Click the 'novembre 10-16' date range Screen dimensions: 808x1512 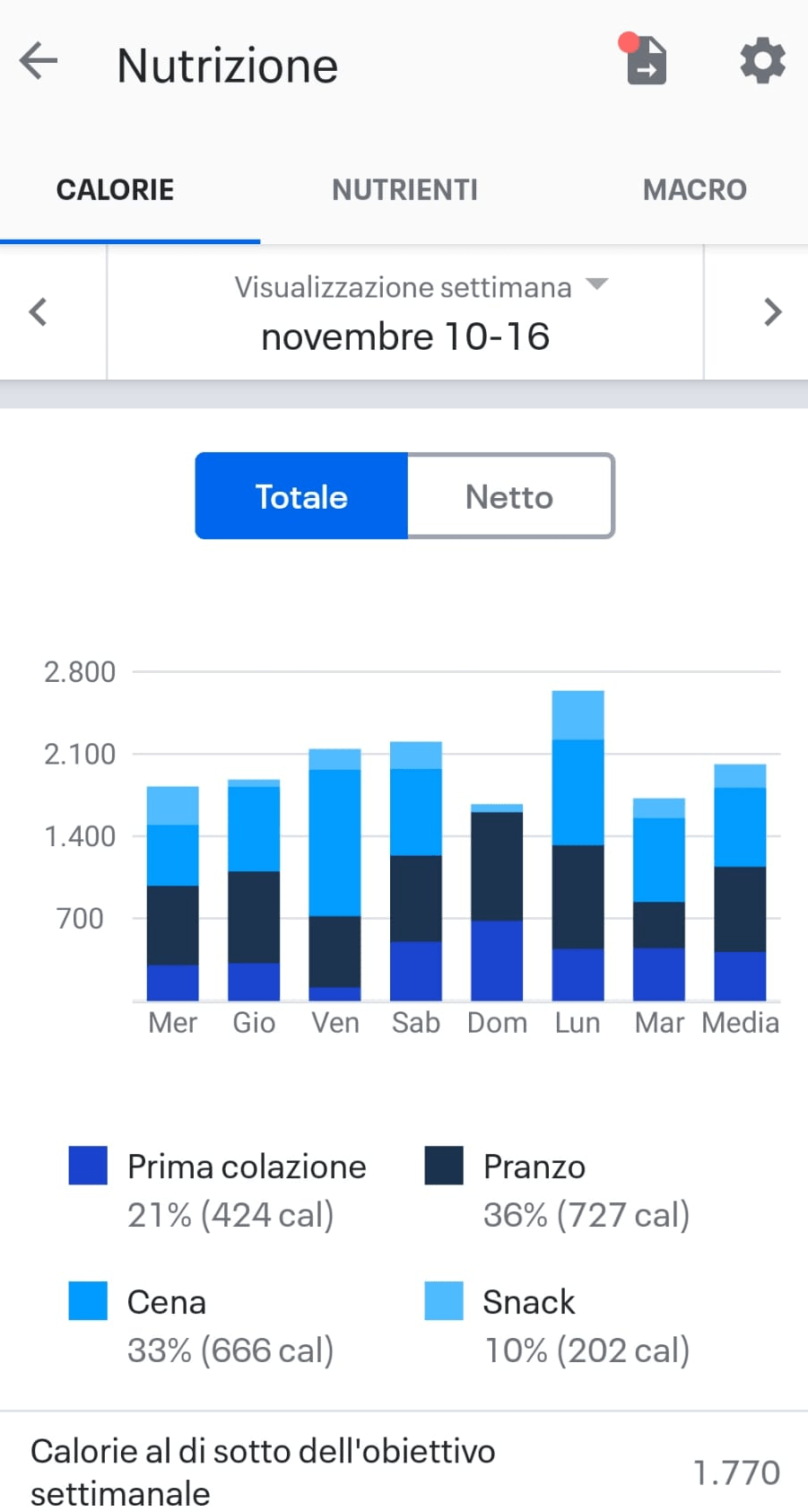[405, 337]
